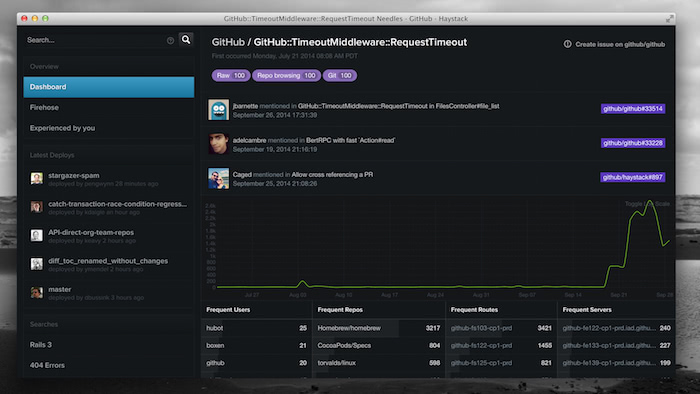The height and width of the screenshot is (394, 700).
Task: Open github/github#33228 issue badge
Action: [x=633, y=143]
